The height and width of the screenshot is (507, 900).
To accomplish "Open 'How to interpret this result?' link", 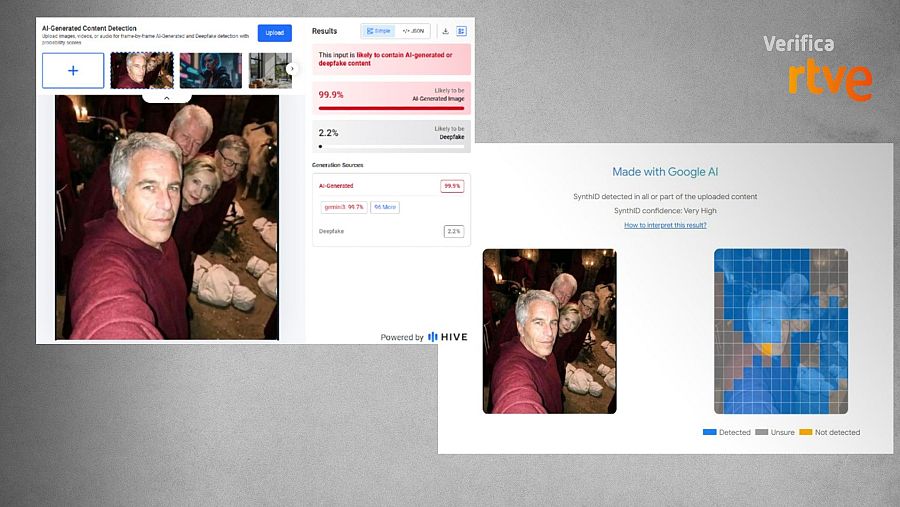I will pyautogui.click(x=665, y=225).
